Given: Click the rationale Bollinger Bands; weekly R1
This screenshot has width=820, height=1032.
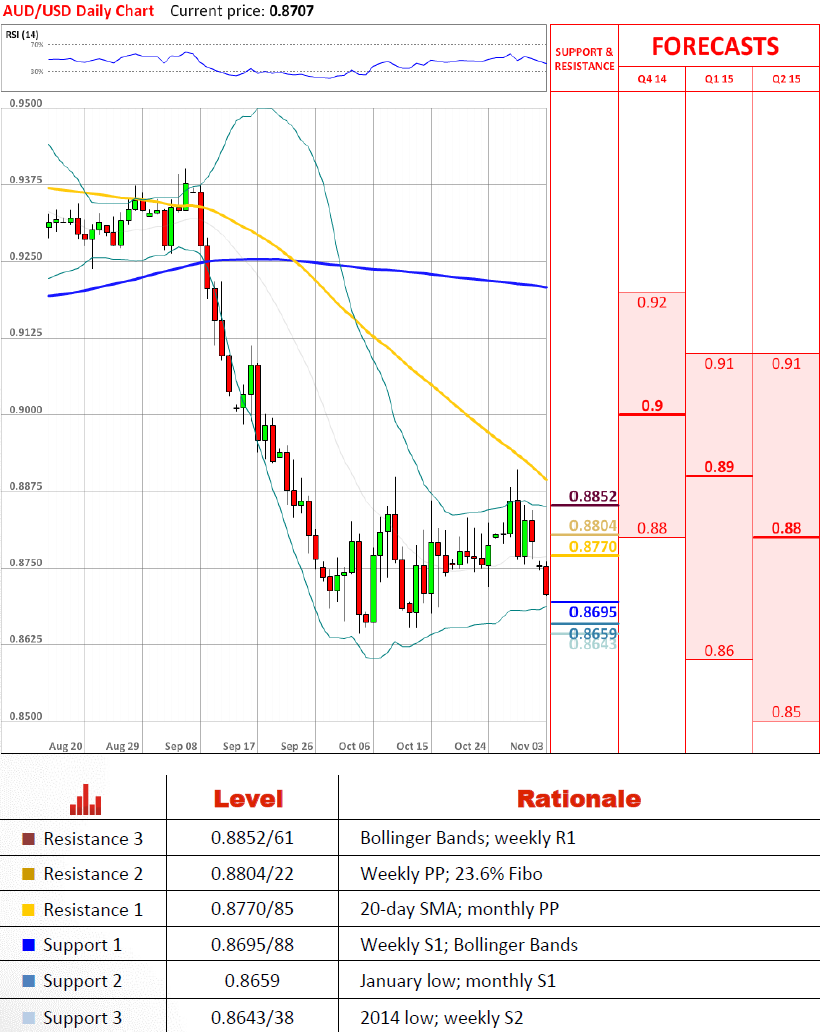Looking at the screenshot, I should 468,838.
